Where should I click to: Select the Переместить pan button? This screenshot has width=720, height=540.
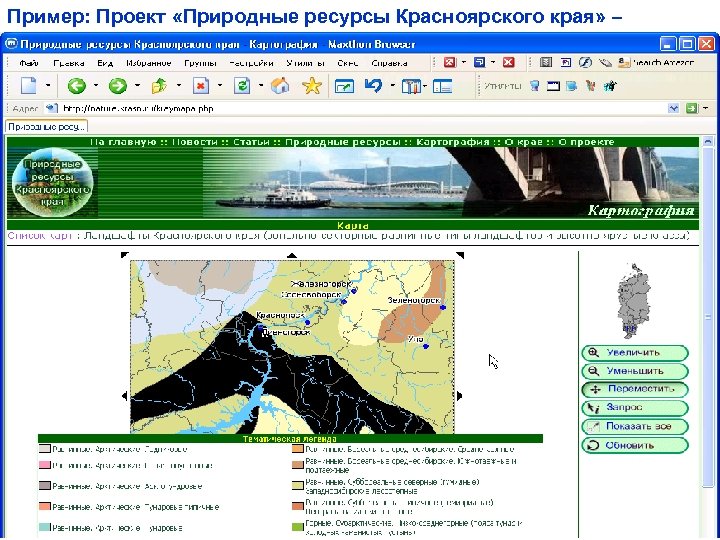pyautogui.click(x=635, y=389)
